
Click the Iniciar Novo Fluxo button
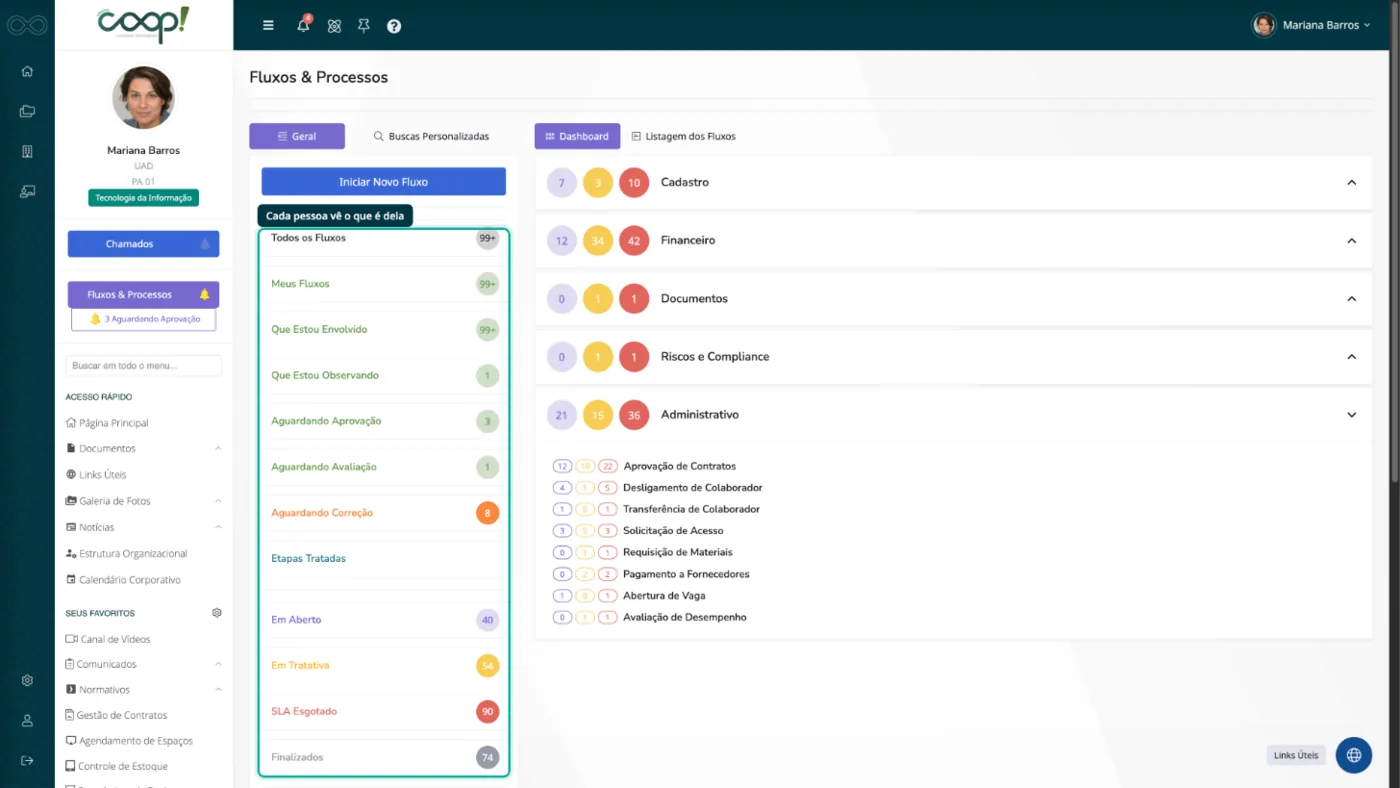384,182
